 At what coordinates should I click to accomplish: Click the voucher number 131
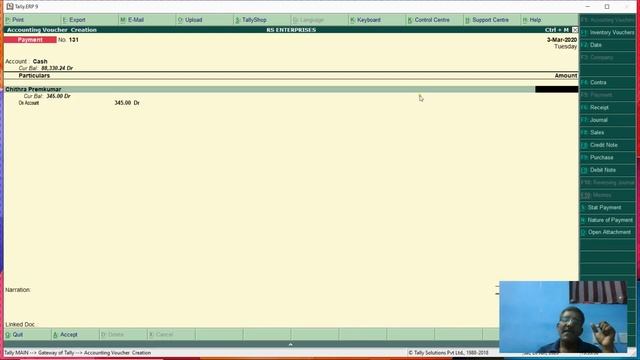[x=73, y=40]
